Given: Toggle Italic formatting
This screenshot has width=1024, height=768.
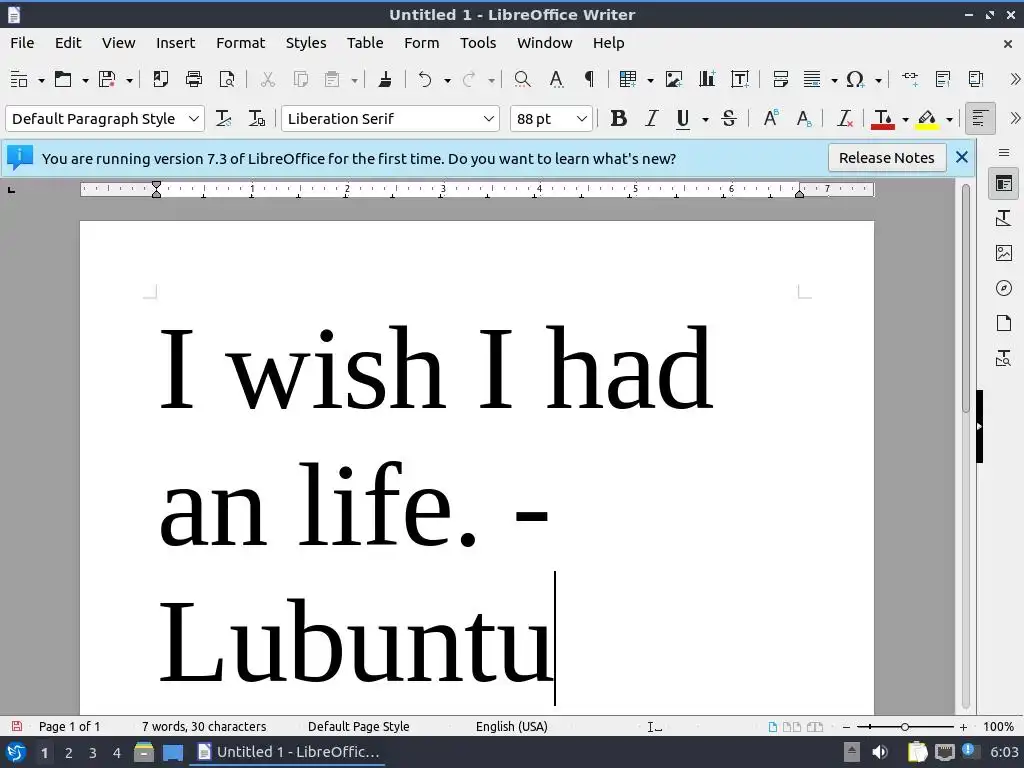Looking at the screenshot, I should click(x=651, y=119).
